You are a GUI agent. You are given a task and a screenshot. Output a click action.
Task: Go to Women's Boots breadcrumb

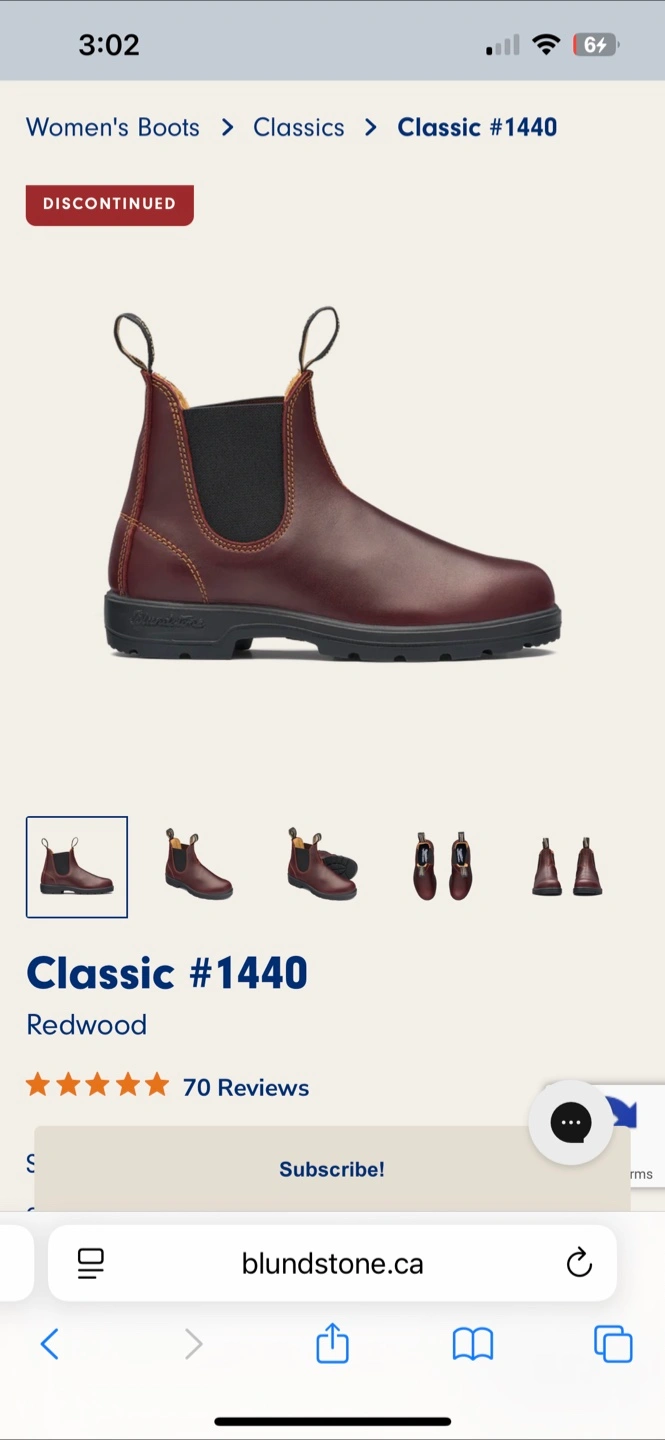(x=113, y=127)
